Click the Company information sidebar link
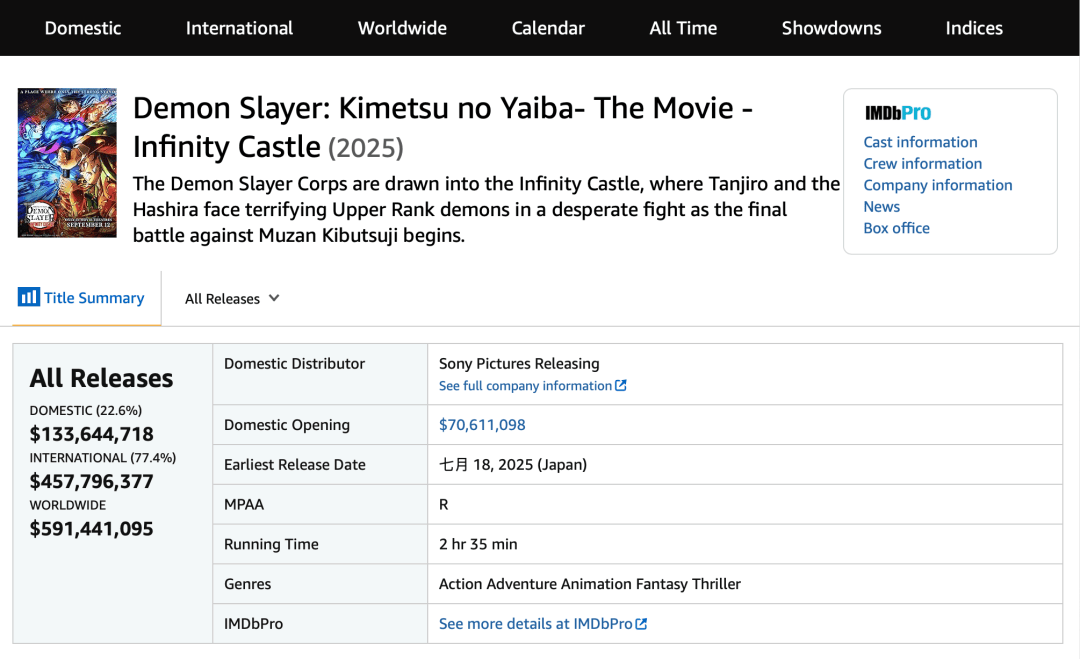The image size is (1080, 659). 937,185
